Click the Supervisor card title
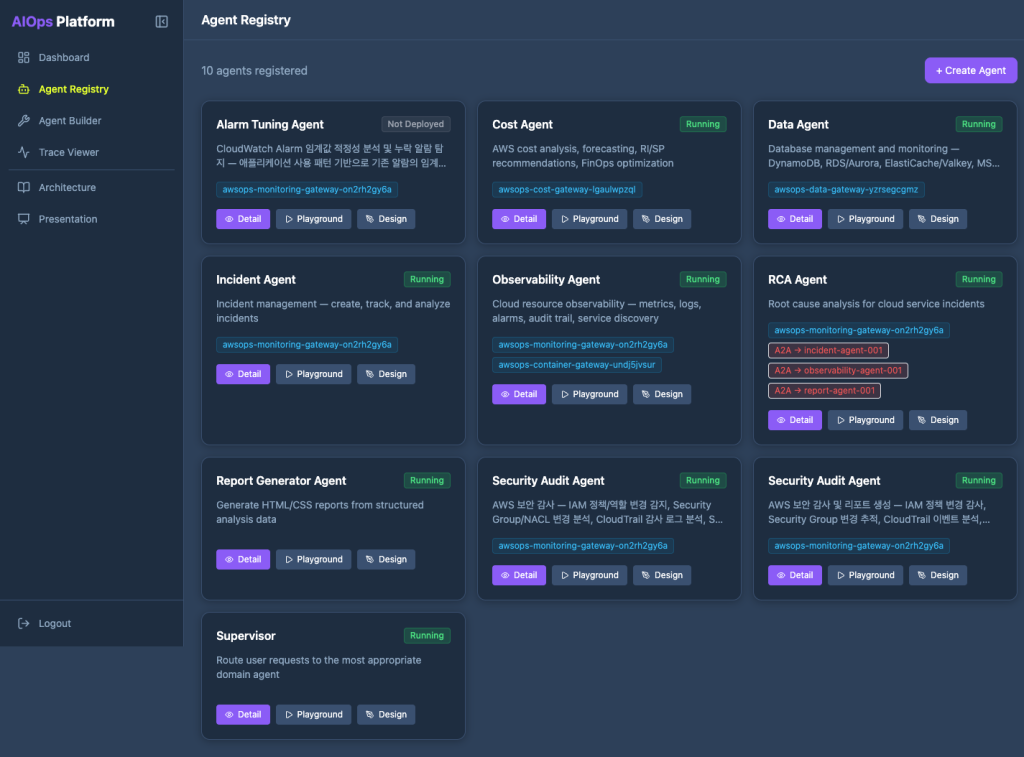 click(246, 636)
